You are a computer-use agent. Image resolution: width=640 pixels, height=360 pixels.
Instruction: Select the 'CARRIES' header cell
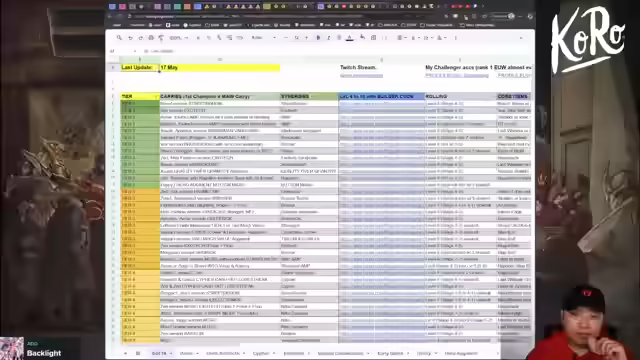[220, 96]
